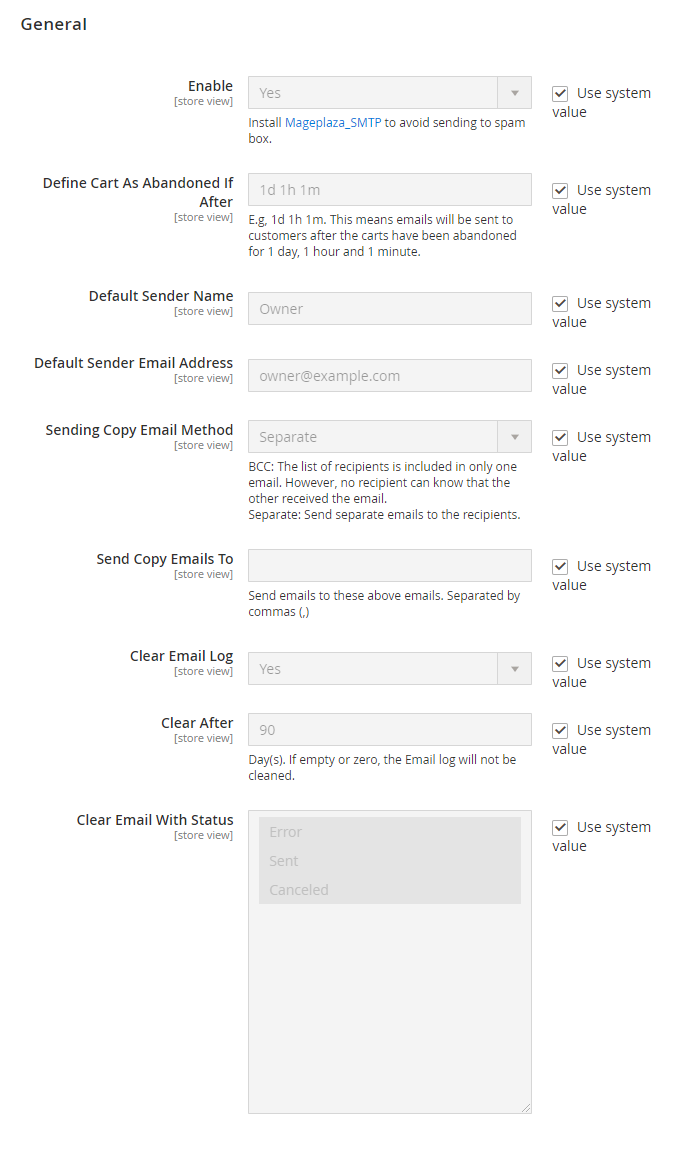Open the Clear Email Log dropdown
The image size is (678, 1164).
point(390,669)
